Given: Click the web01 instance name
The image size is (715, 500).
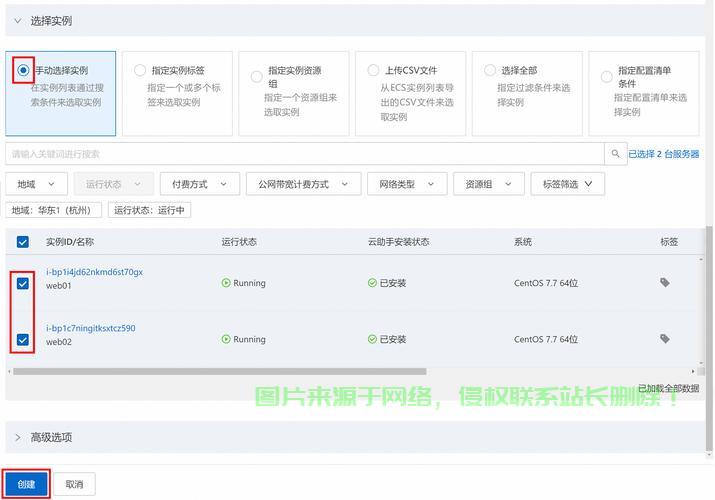Looking at the screenshot, I should pyautogui.click(x=59, y=286).
